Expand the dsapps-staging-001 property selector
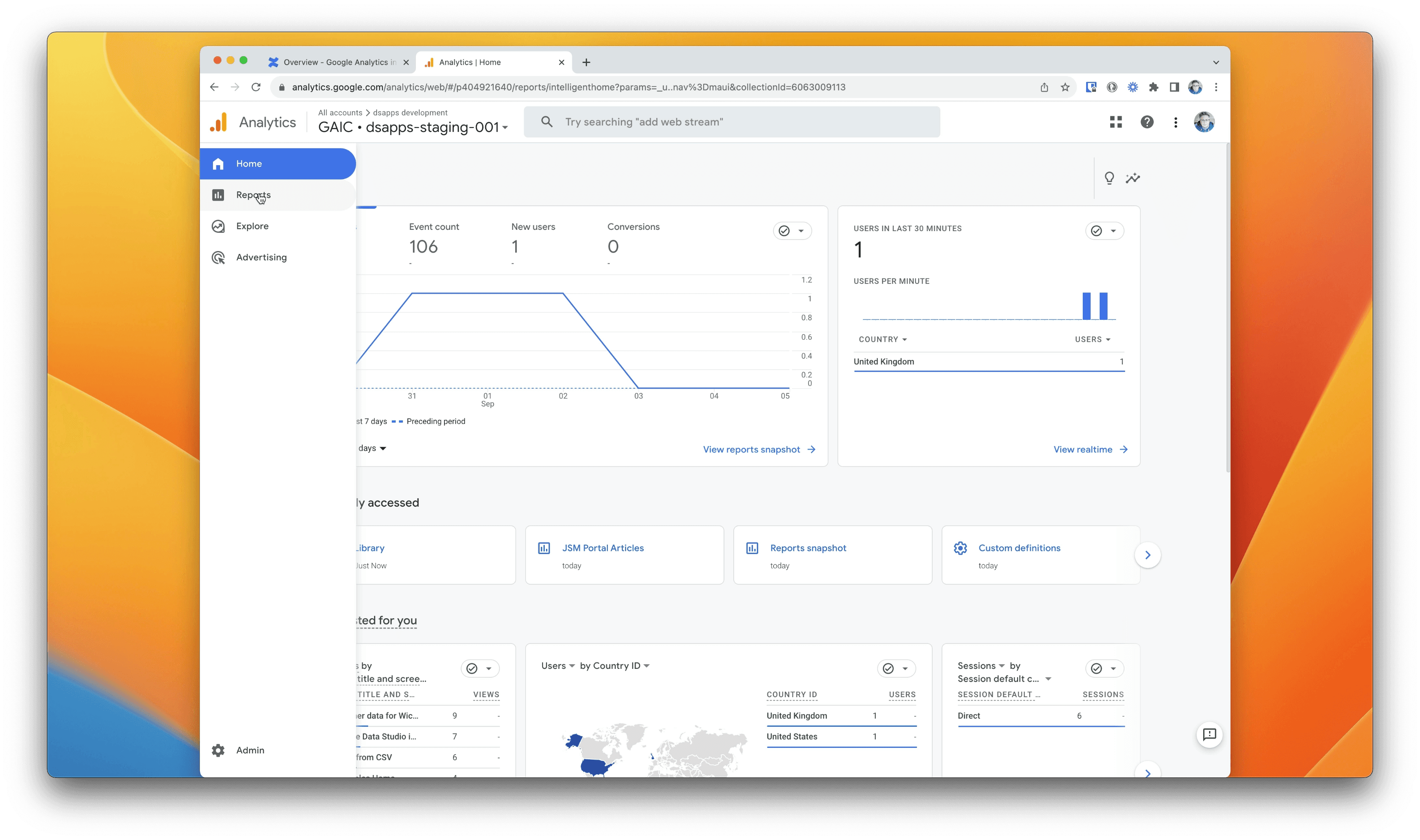The width and height of the screenshot is (1420, 840). (413, 127)
